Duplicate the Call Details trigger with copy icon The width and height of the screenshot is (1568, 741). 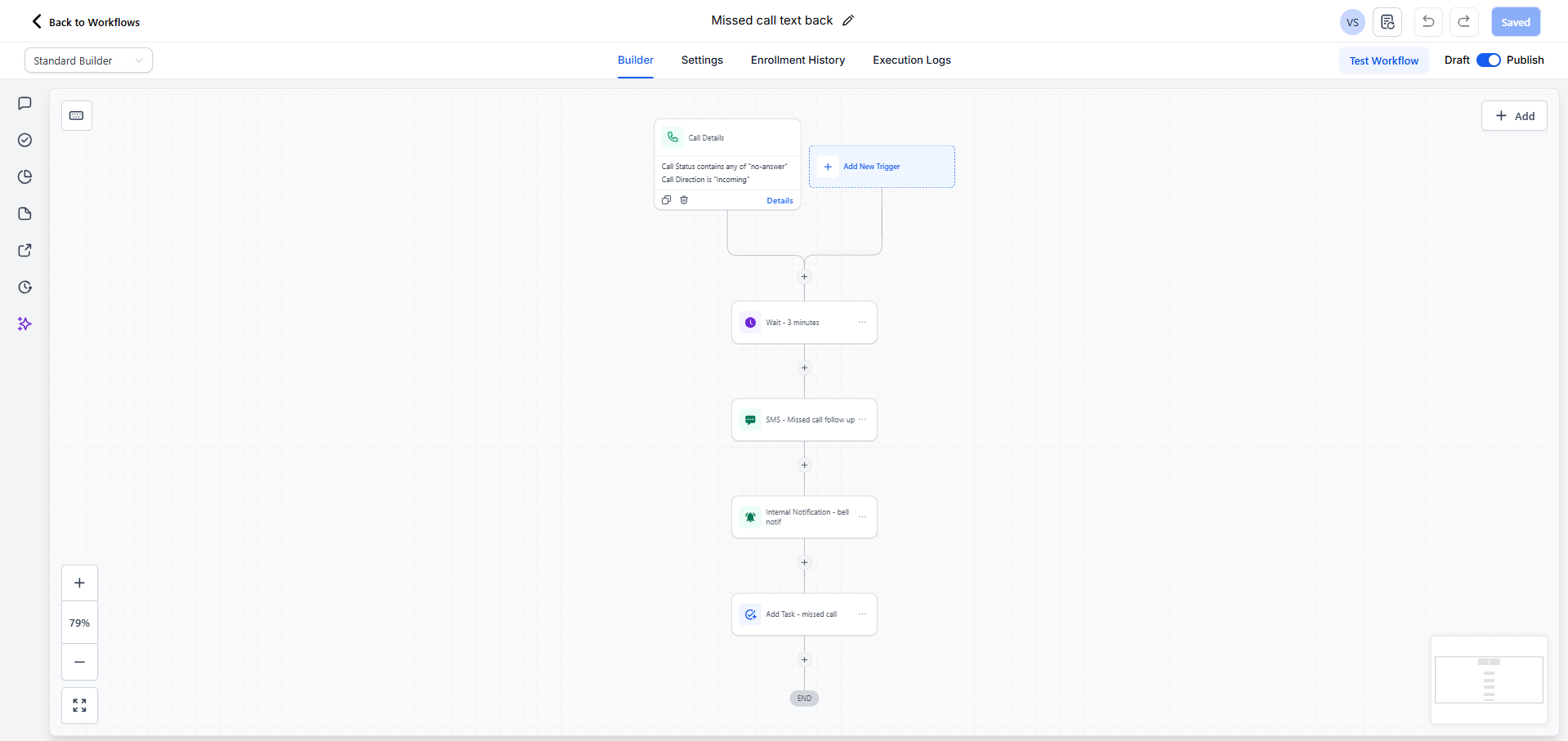point(666,200)
